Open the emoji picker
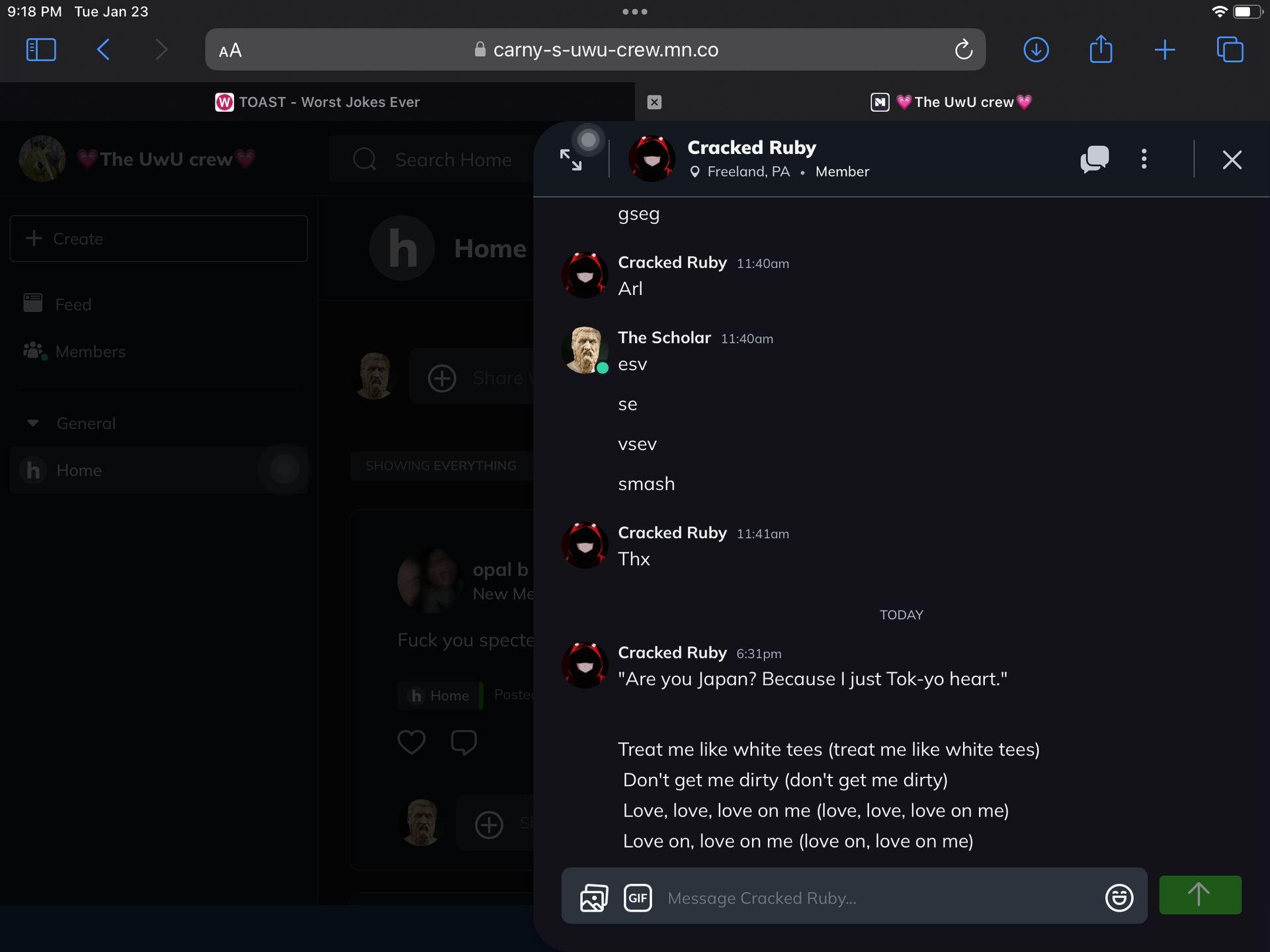Viewport: 1270px width, 952px height. [x=1119, y=897]
